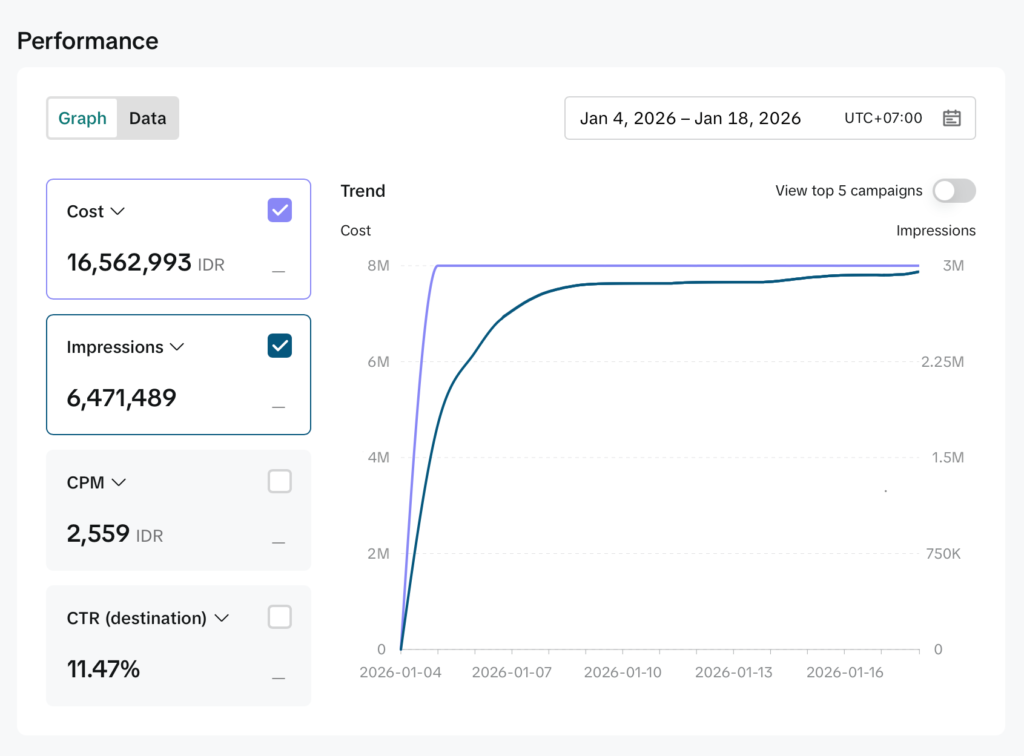Expand the CPM metric dropdown chevron
The height and width of the screenshot is (756, 1024).
pyautogui.click(x=119, y=482)
